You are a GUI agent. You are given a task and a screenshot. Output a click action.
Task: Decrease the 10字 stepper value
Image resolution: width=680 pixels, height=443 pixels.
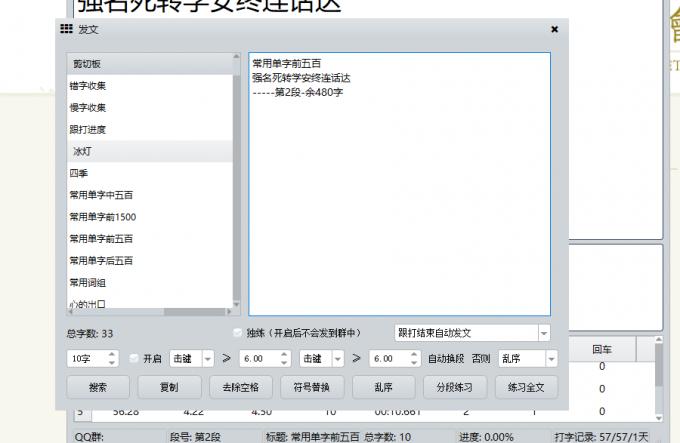112,363
